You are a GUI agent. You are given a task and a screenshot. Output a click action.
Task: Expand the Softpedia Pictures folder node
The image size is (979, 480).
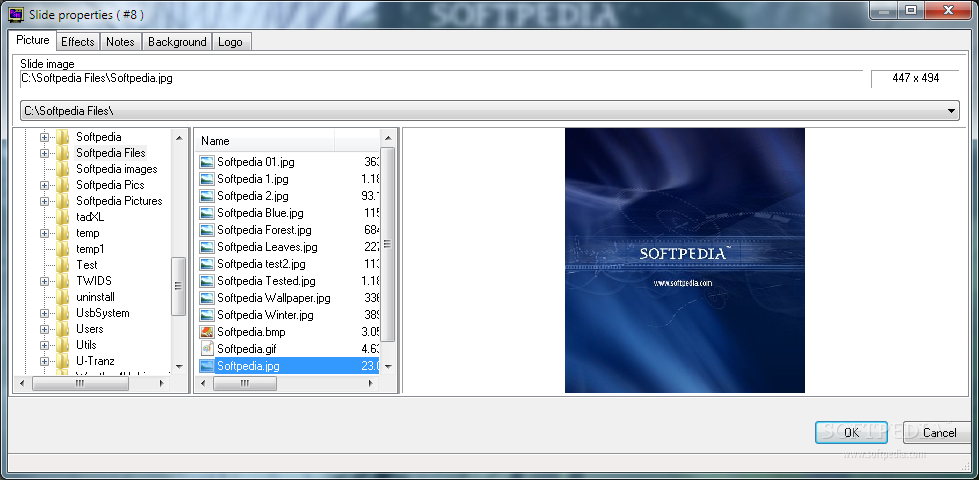(44, 201)
